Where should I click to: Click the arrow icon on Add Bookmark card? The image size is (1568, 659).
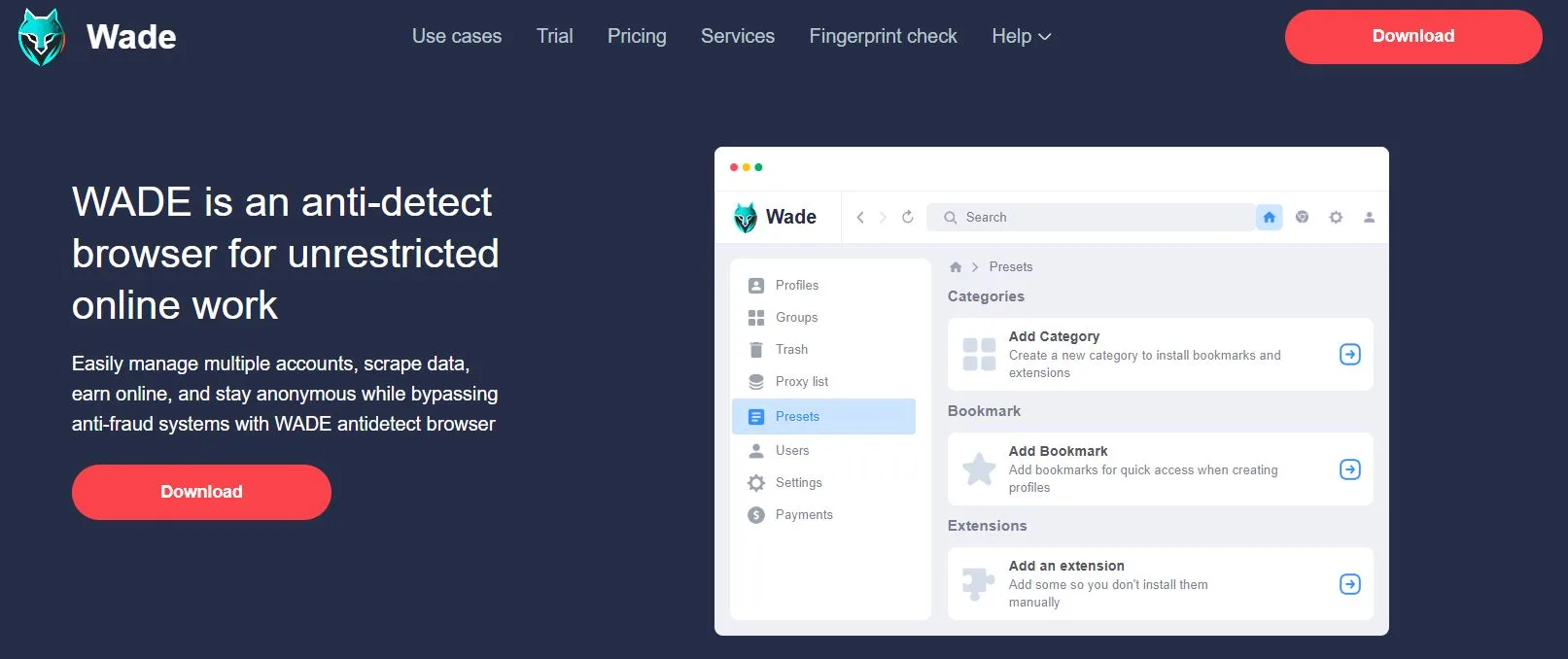pos(1349,469)
